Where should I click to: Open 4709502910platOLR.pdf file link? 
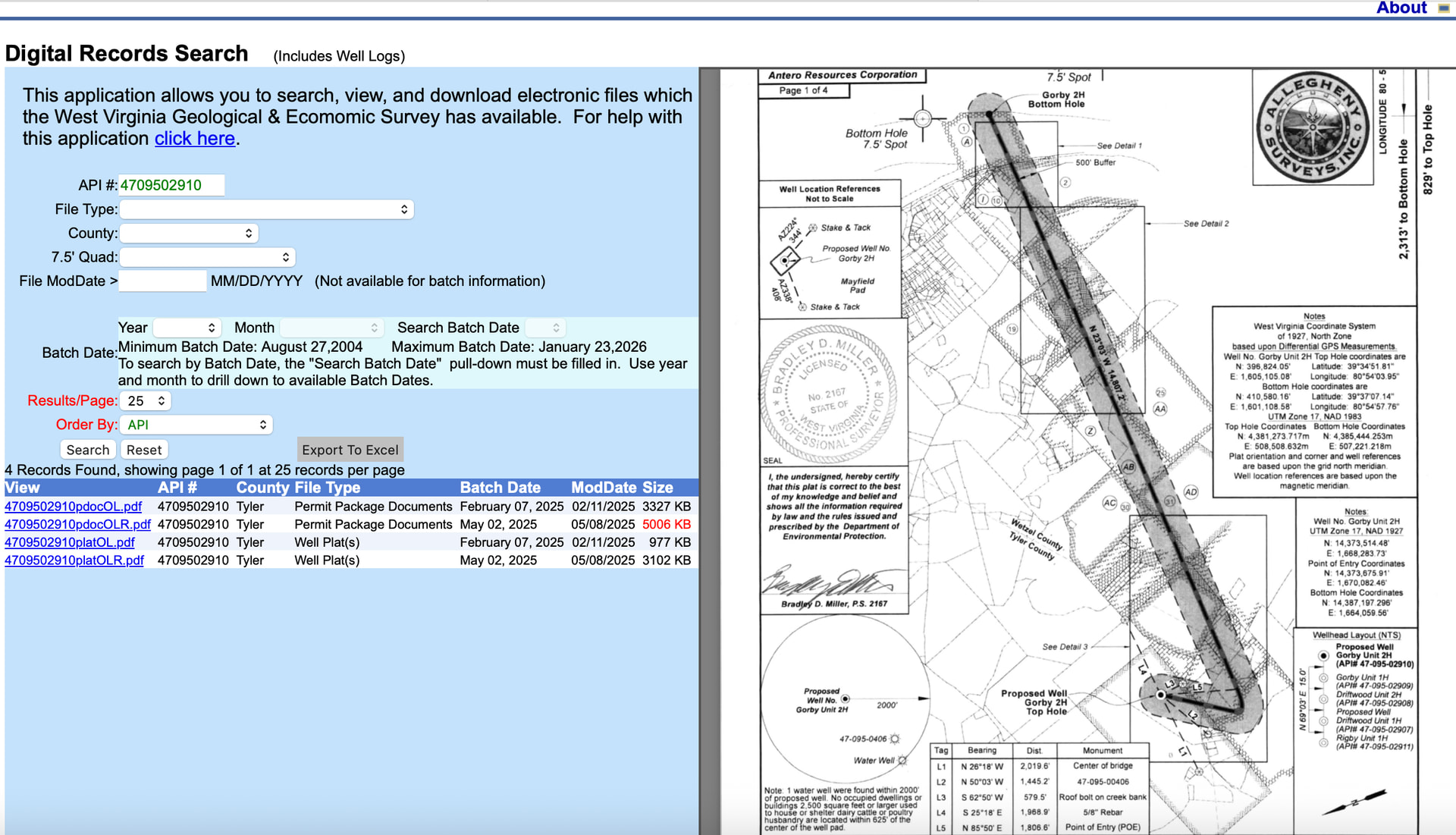[74, 560]
